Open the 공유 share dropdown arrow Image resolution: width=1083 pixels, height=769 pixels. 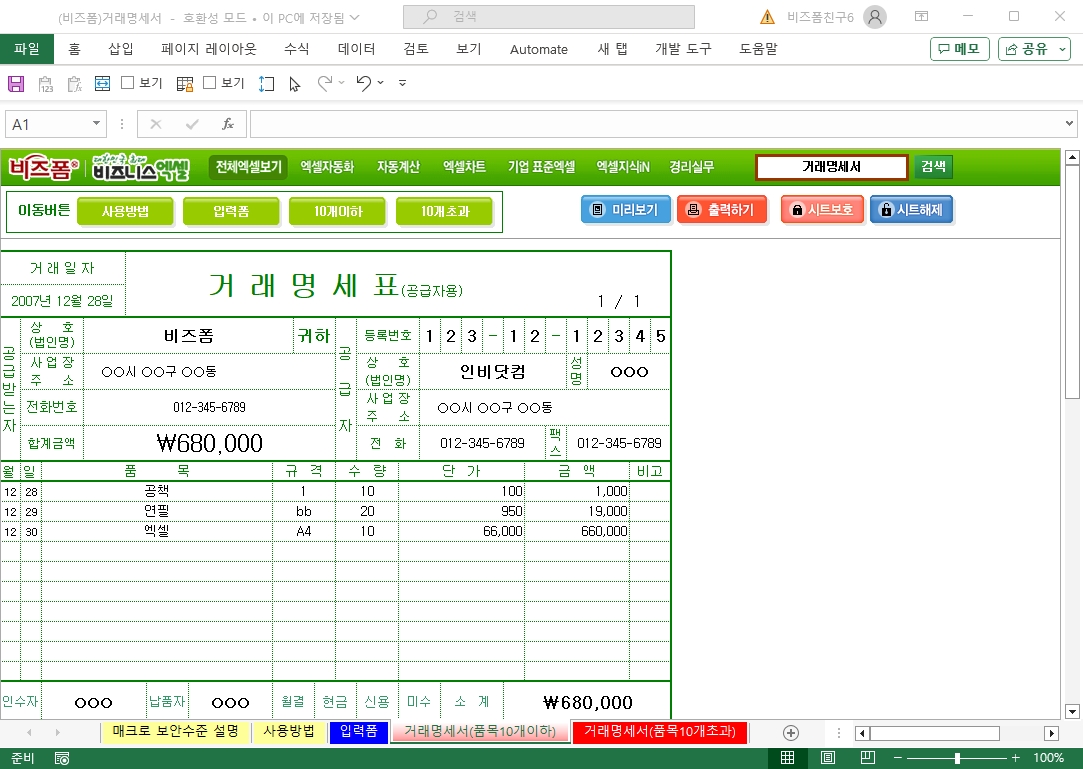tap(1062, 49)
